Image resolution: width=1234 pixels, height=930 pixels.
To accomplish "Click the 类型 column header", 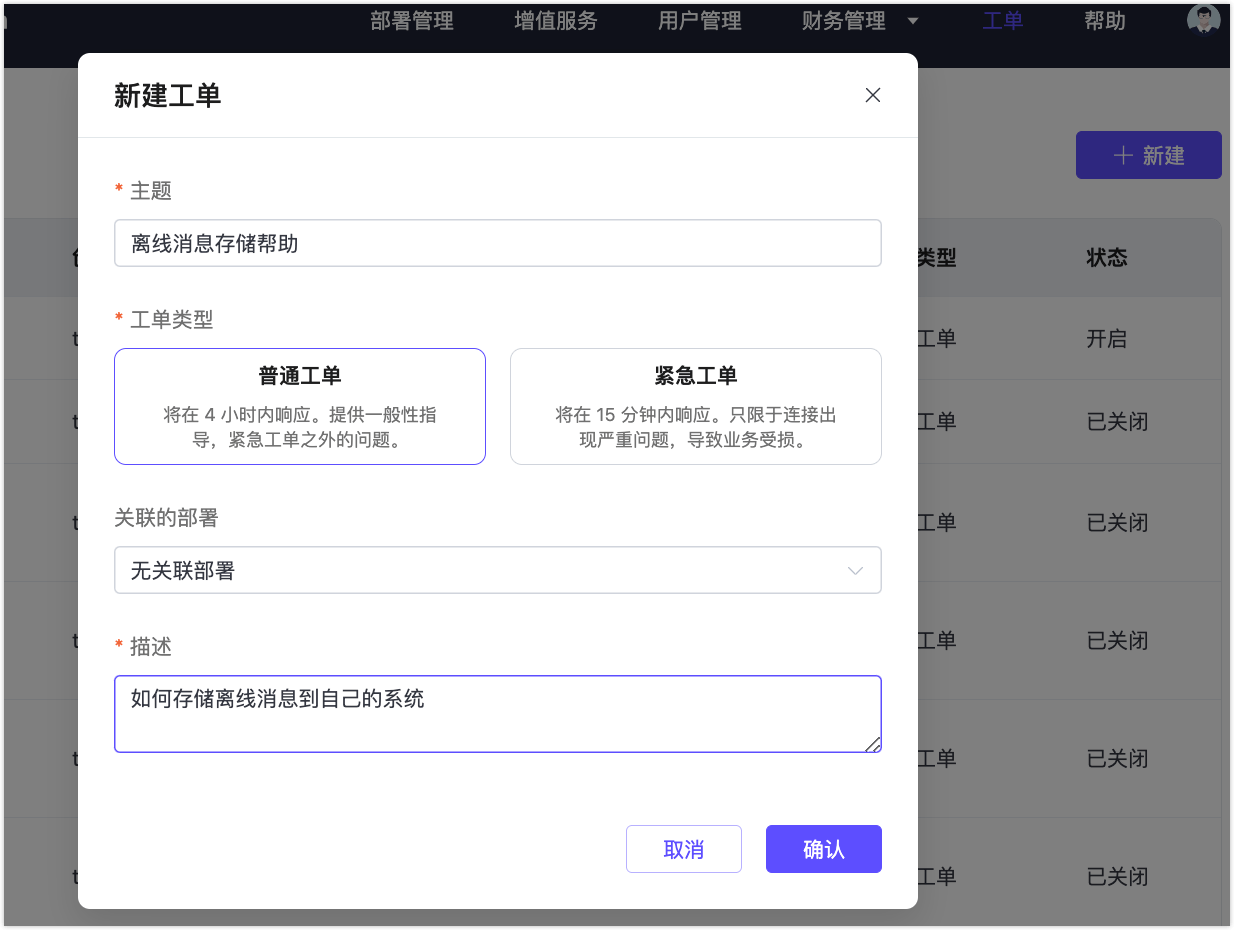I will (937, 258).
